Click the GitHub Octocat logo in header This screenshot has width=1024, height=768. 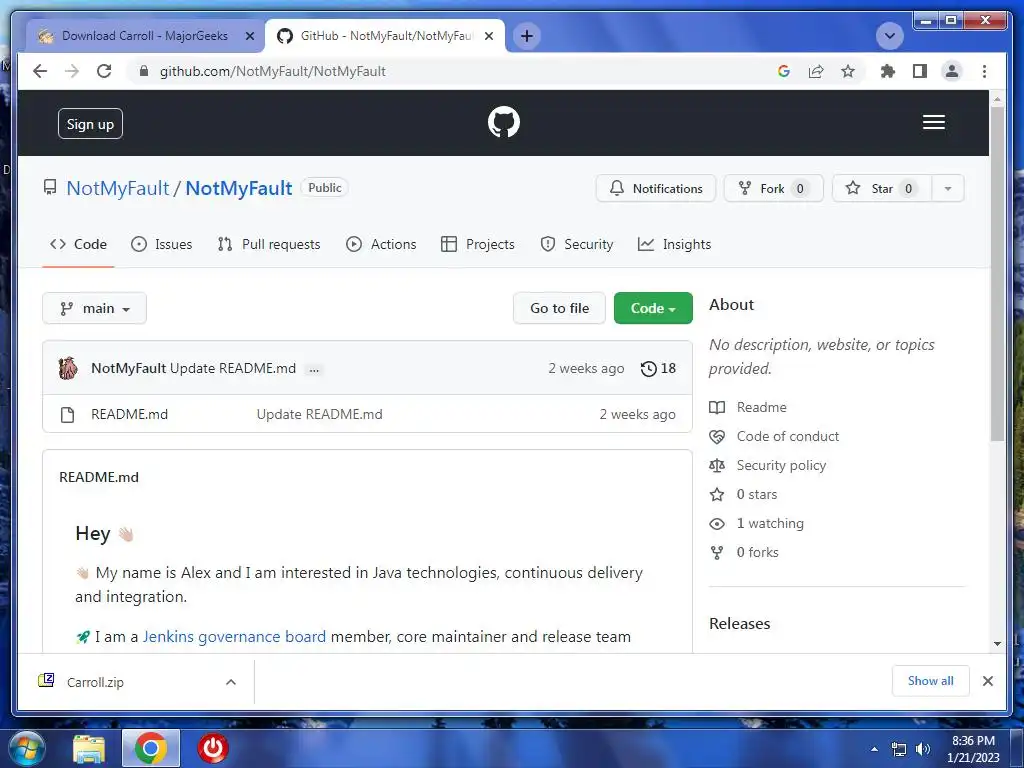(x=504, y=122)
